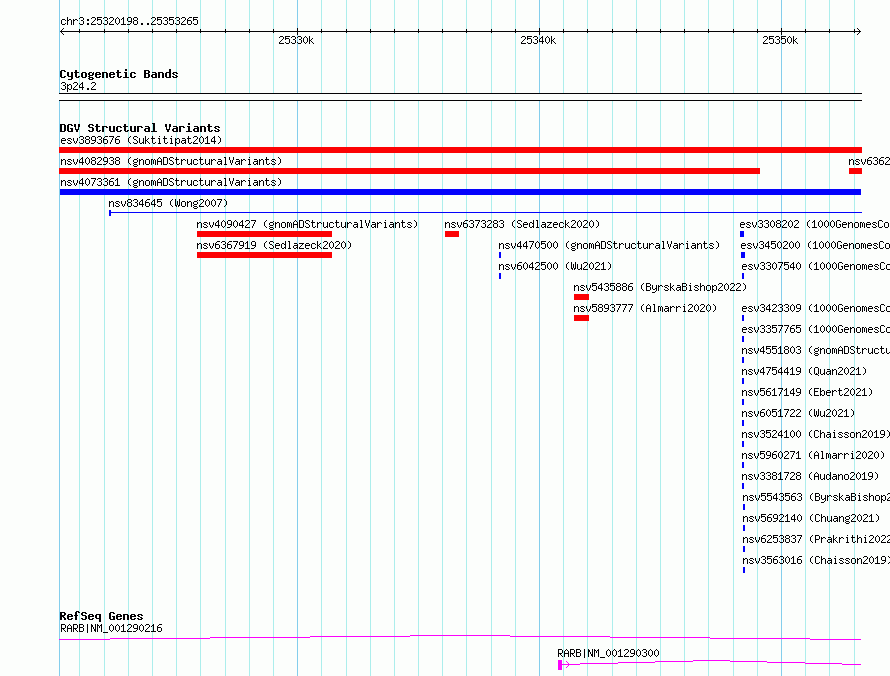Image resolution: width=890 pixels, height=676 pixels.
Task: Open nsv6253837 Prakrithi variant label
Action: click(x=816, y=539)
